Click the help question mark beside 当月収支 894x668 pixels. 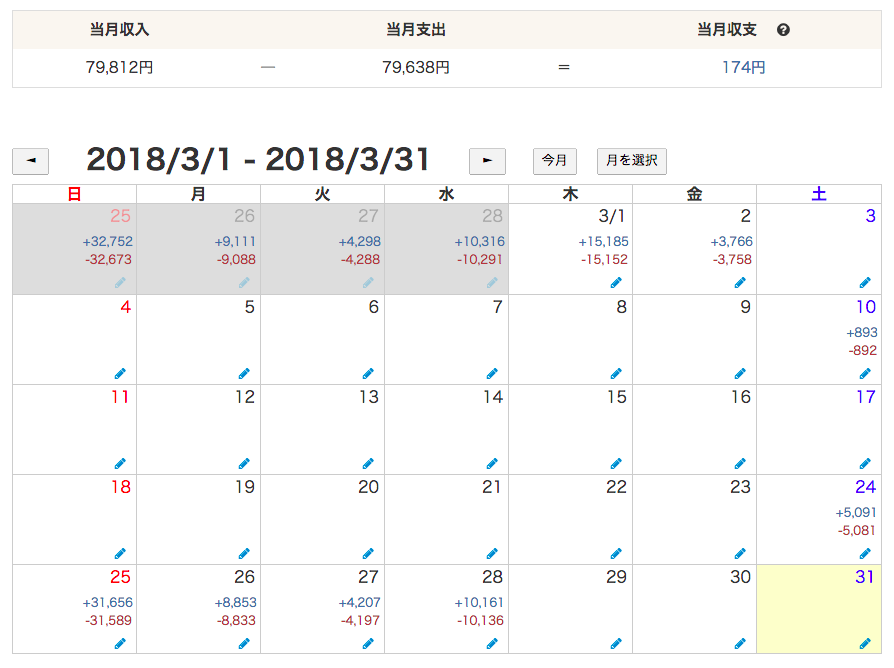coord(783,30)
